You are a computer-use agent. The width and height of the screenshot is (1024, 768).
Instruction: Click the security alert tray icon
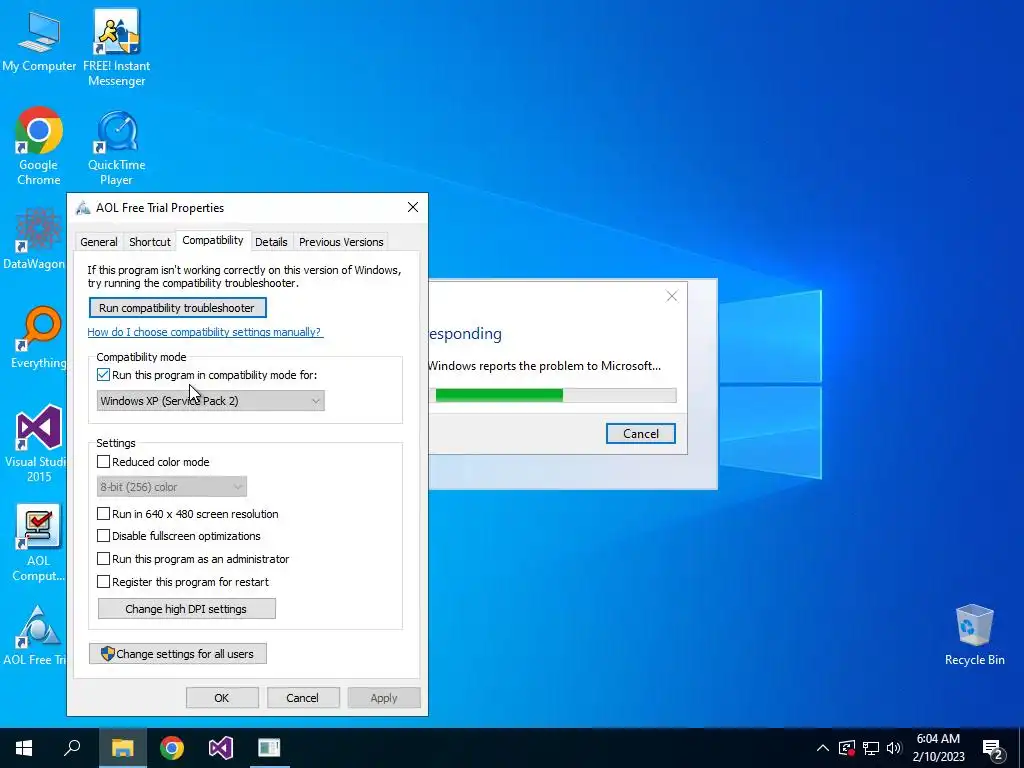(x=847, y=748)
